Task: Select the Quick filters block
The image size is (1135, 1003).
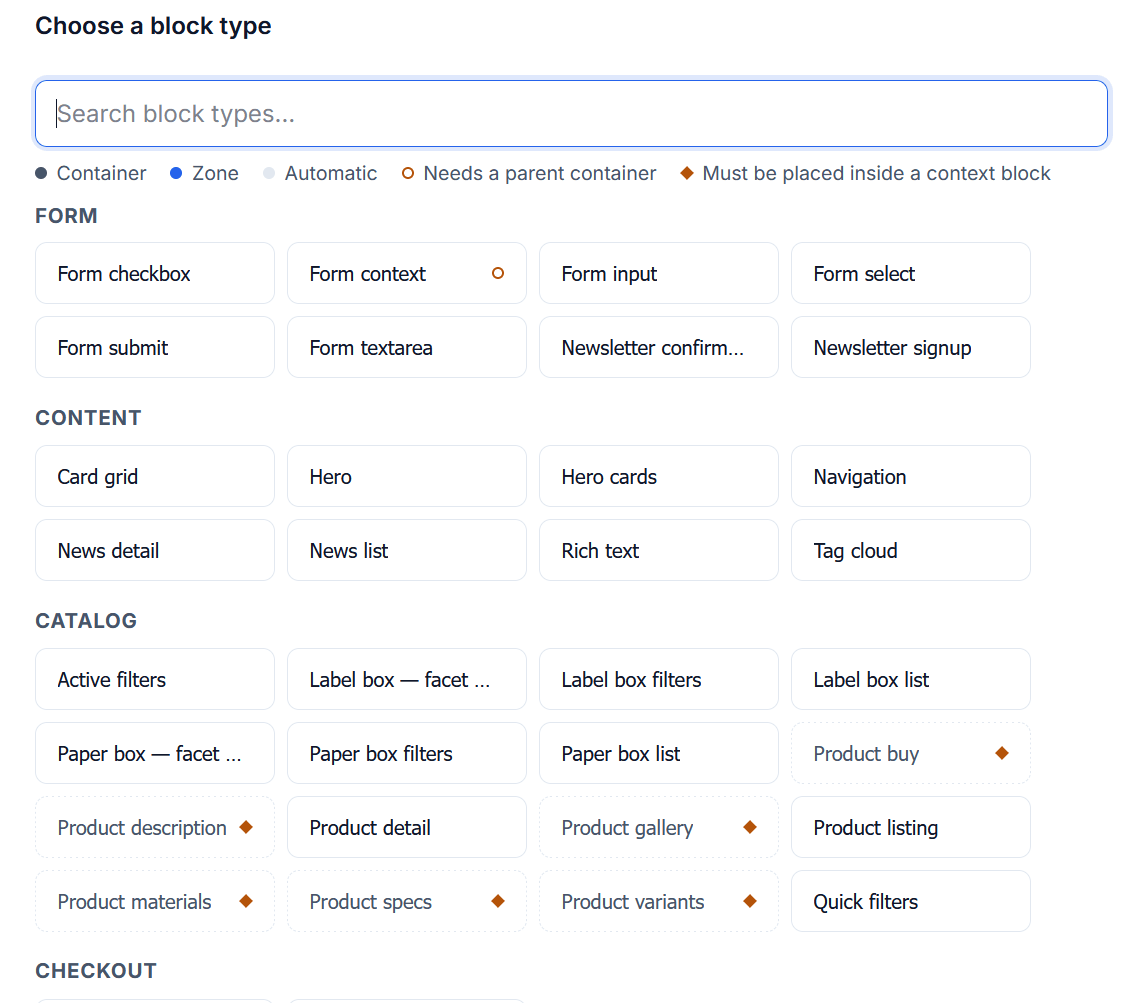Action: (x=911, y=901)
